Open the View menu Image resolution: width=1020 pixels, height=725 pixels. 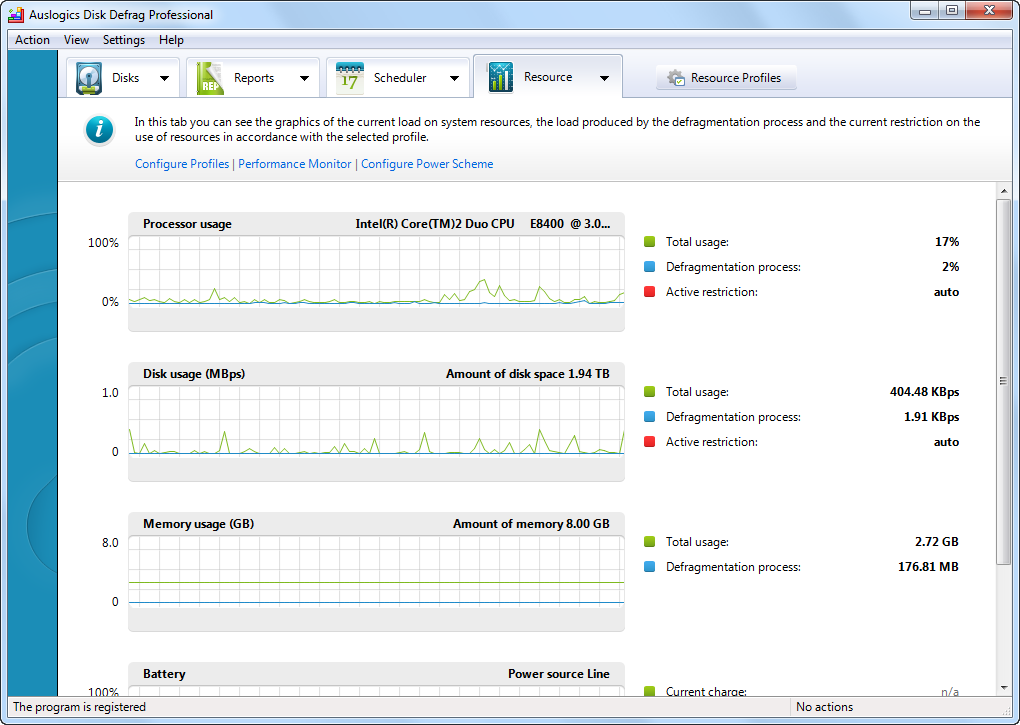pos(76,40)
